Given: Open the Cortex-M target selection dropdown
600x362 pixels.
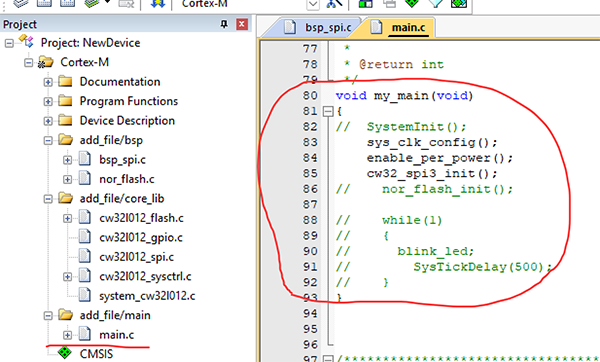Looking at the screenshot, I should tap(313, 4).
